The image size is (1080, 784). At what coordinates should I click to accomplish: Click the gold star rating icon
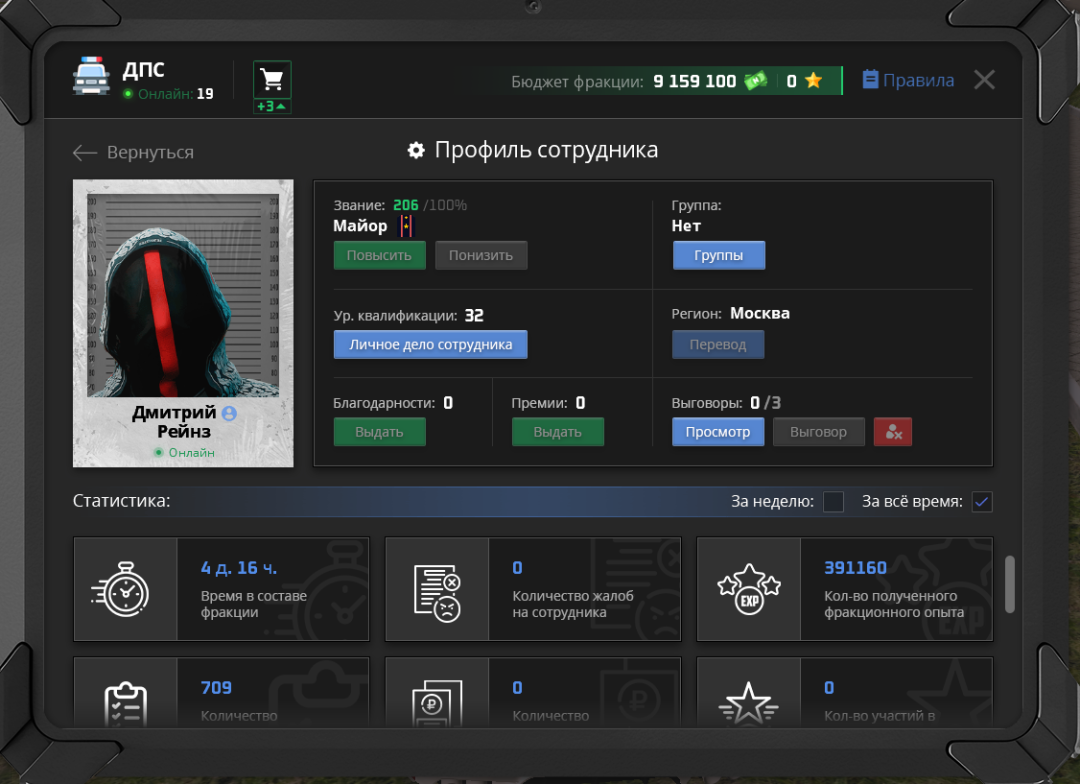tap(813, 81)
